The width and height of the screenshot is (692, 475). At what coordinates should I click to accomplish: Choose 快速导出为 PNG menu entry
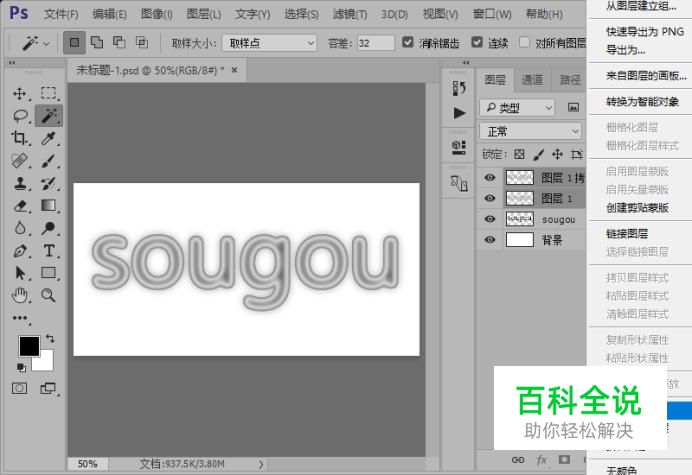[x=645, y=31]
